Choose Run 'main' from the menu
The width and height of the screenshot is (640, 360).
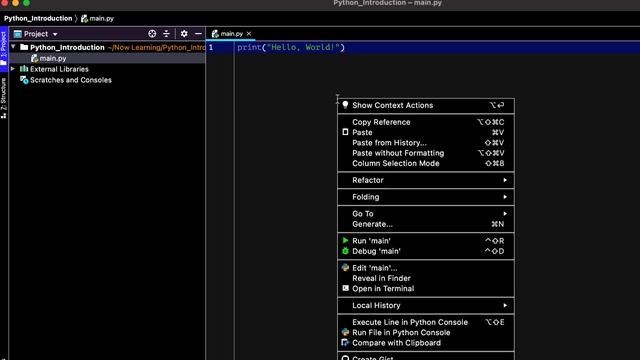(426, 241)
